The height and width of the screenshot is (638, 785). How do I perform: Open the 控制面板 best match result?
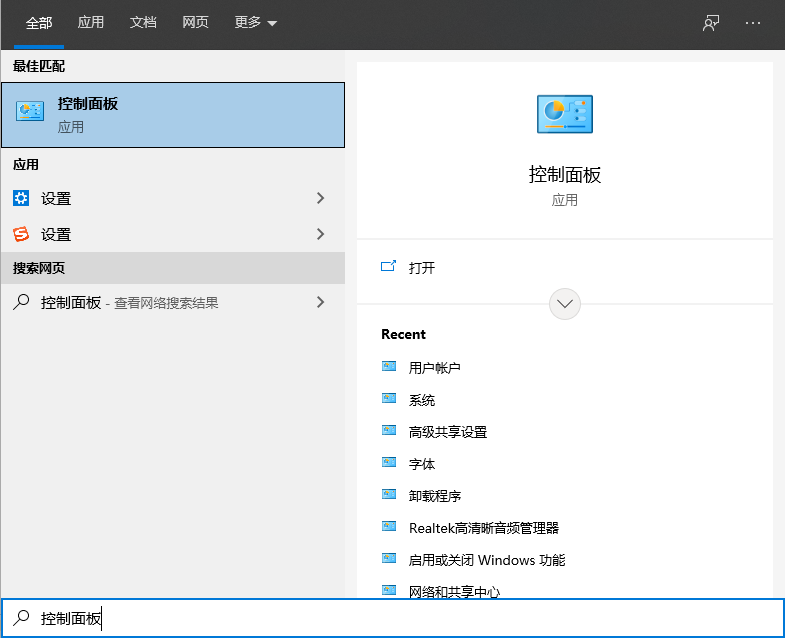[172, 115]
